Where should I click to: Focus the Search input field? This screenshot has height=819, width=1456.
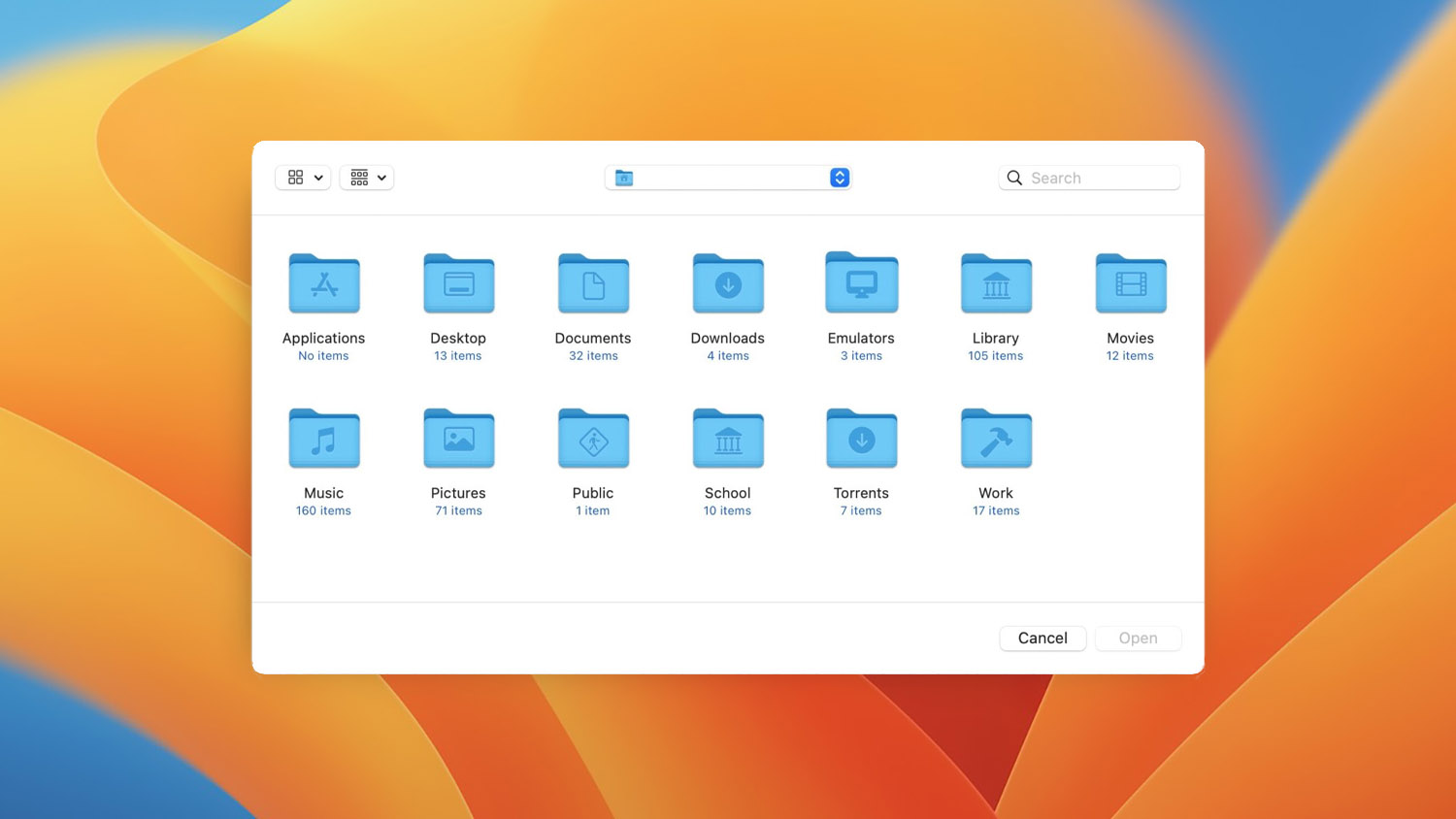click(1089, 178)
